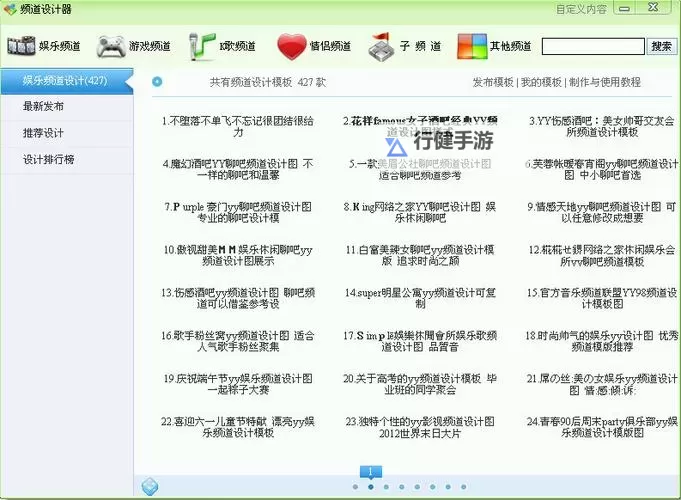
Task: Open template 12 网络之家休闲娱乐会所
Action: (x=602, y=255)
